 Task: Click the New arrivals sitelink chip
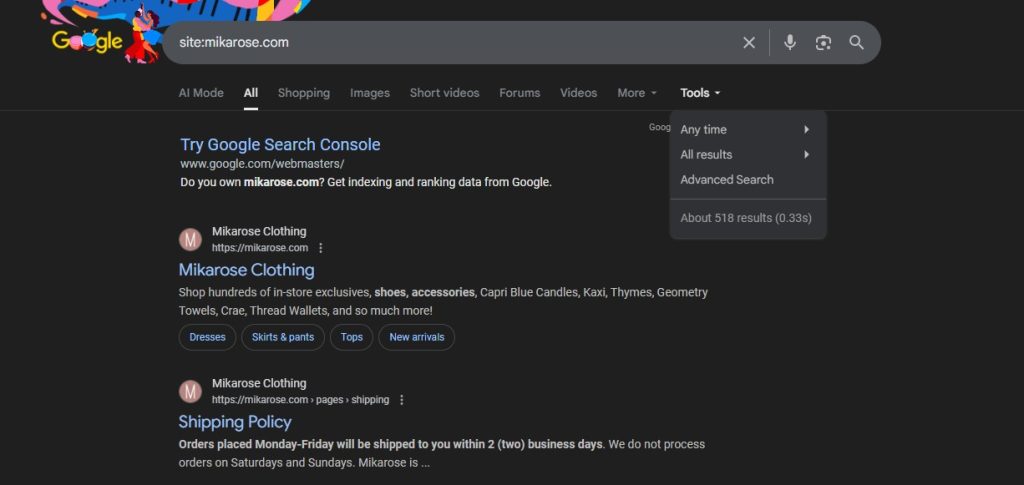tap(416, 337)
